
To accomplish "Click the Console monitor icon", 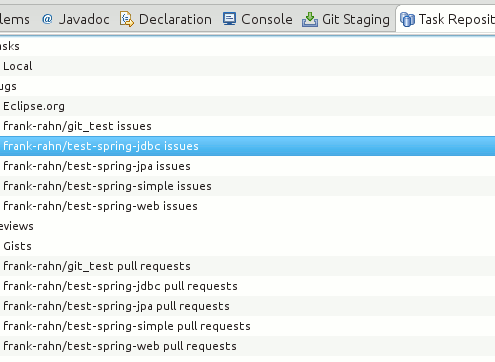I will pyautogui.click(x=229, y=19).
